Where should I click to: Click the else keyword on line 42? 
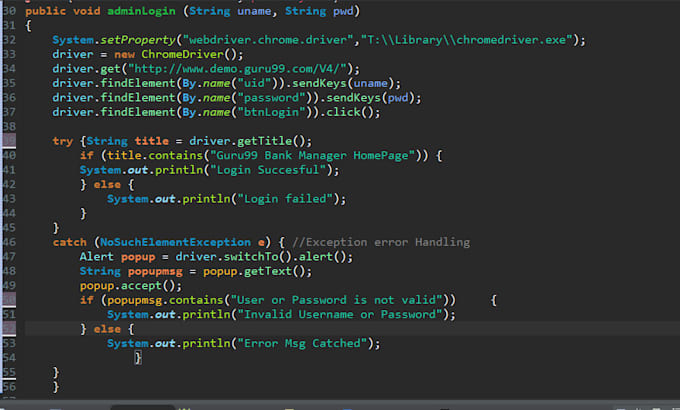(107, 184)
